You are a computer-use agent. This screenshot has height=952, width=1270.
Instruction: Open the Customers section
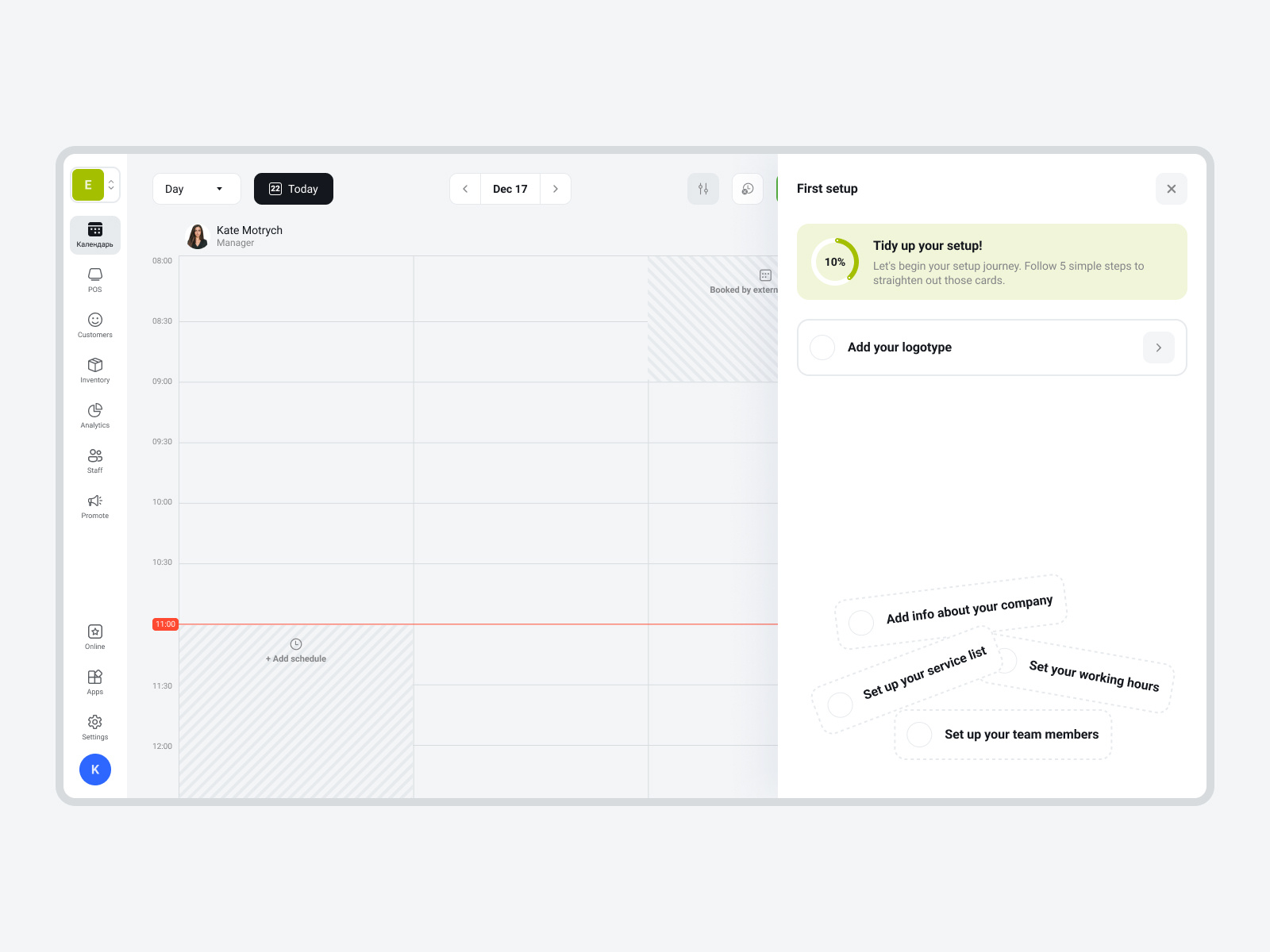tap(94, 324)
